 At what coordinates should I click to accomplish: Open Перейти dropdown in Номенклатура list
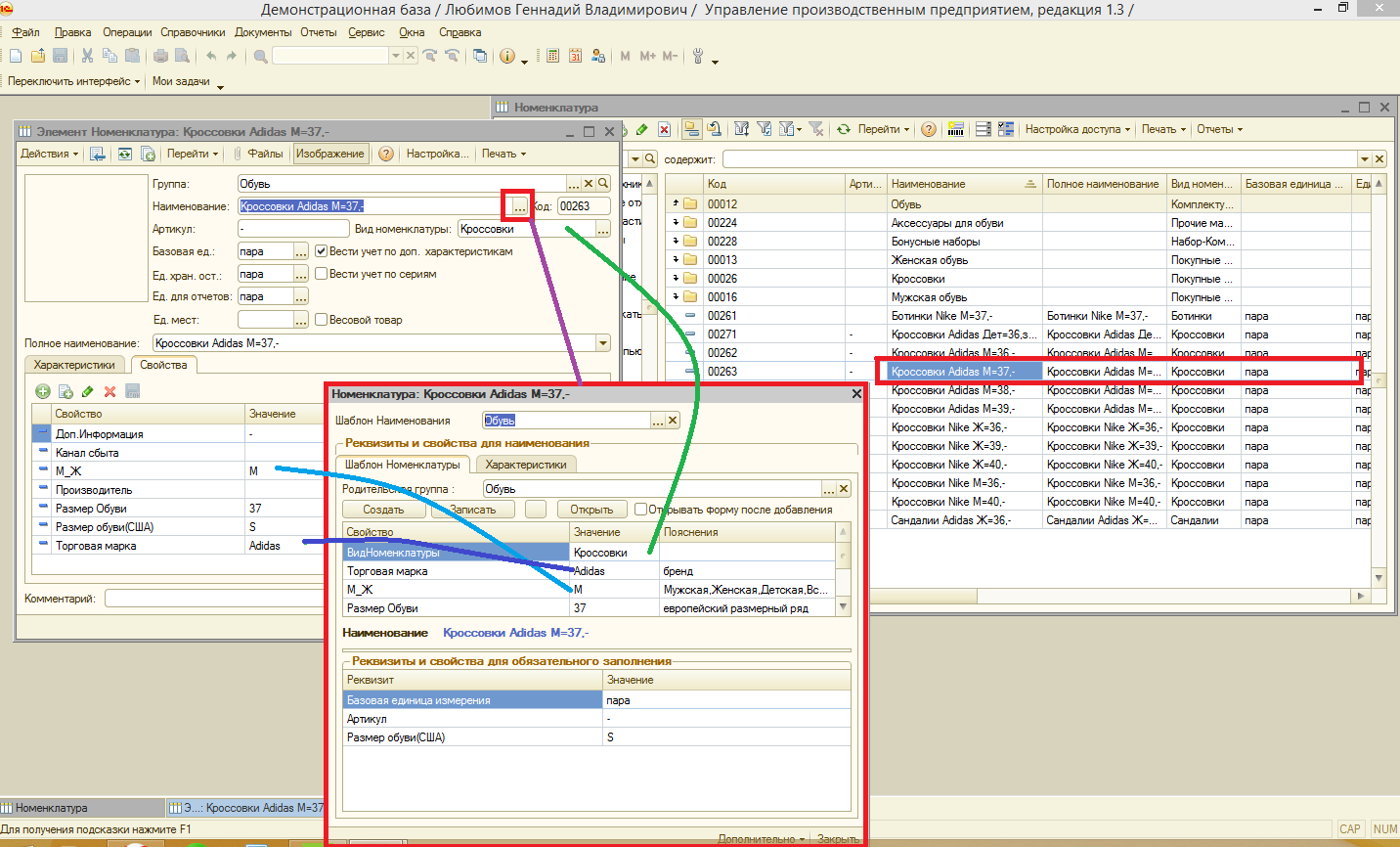[884, 129]
